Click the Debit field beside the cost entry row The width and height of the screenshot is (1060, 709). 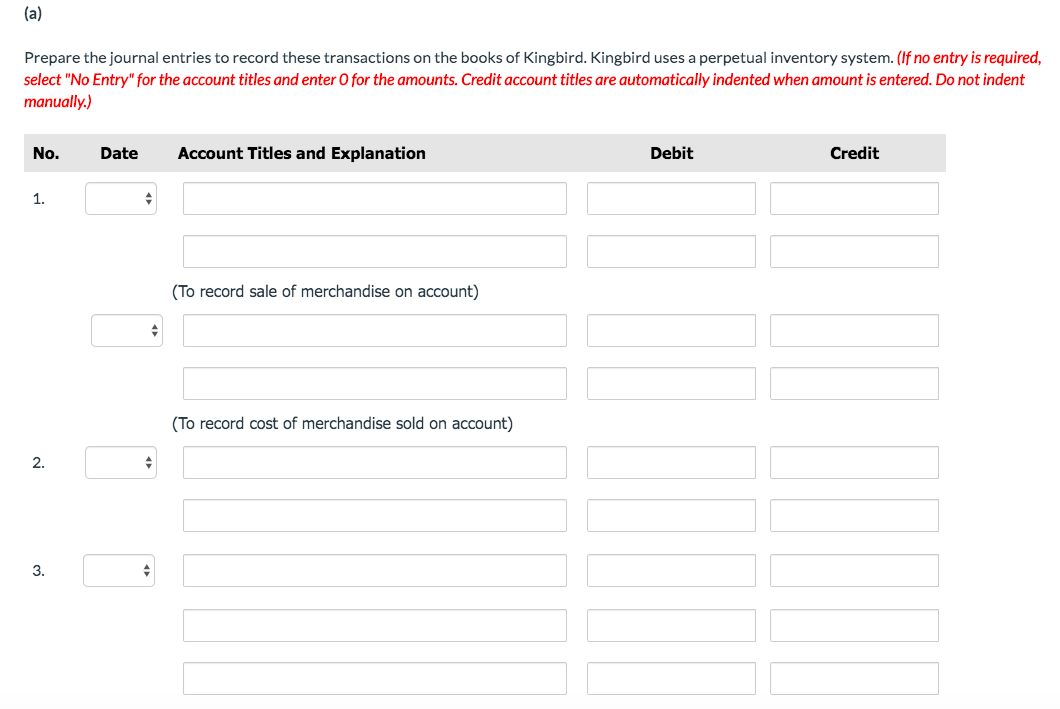pyautogui.click(x=671, y=330)
